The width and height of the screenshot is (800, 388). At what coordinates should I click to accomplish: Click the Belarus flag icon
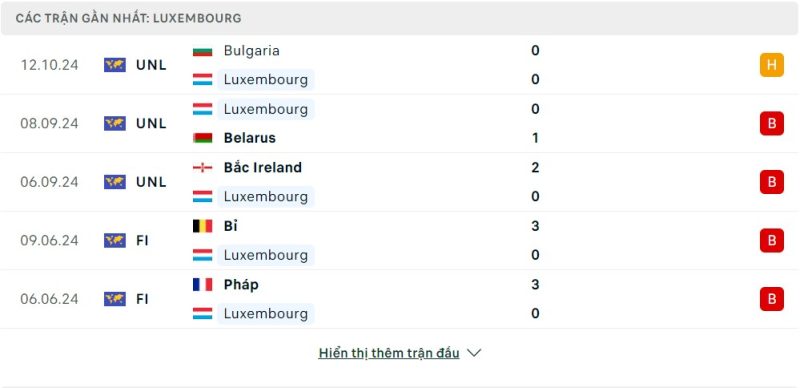coord(202,138)
